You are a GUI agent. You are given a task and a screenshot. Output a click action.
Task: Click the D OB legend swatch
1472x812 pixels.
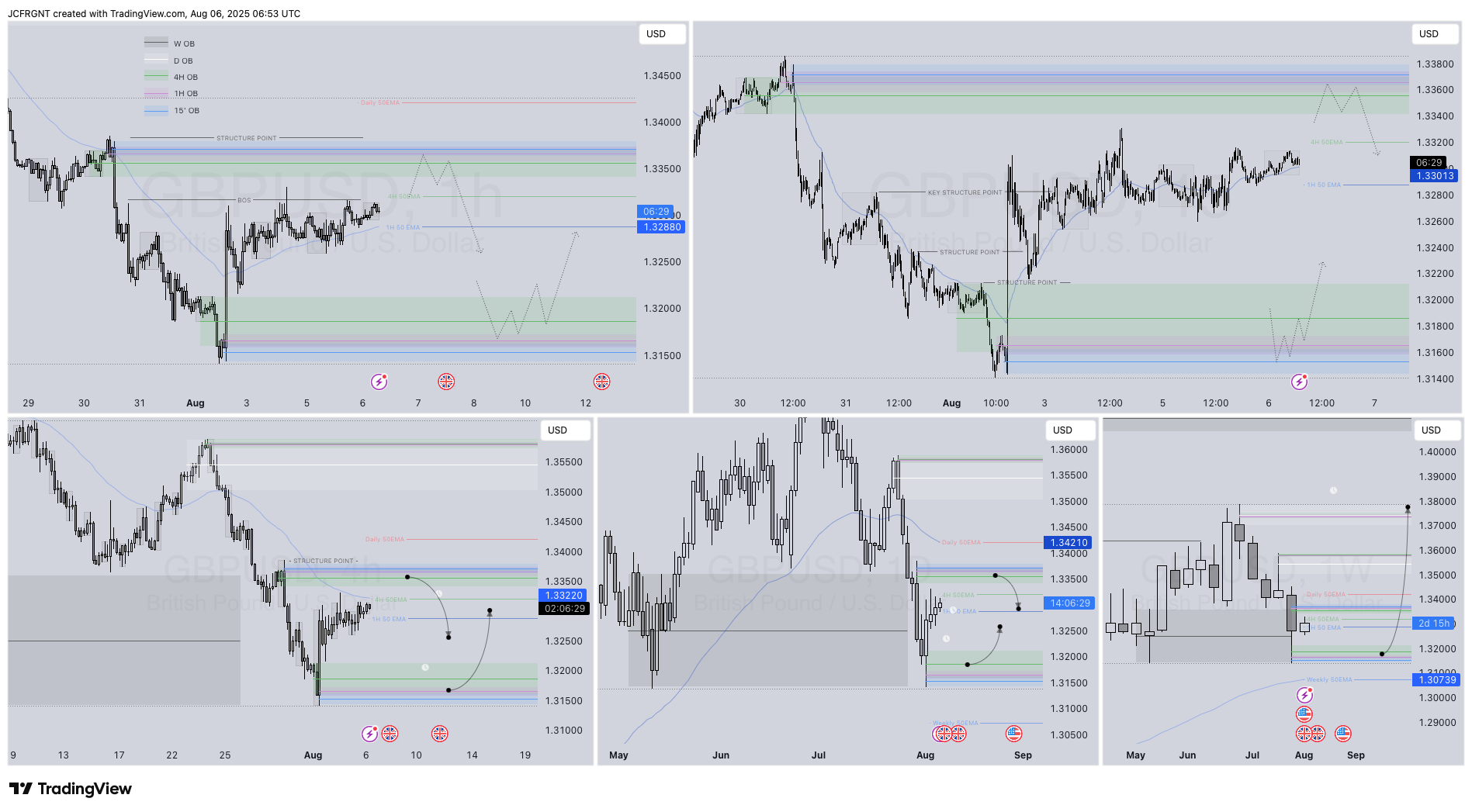156,60
